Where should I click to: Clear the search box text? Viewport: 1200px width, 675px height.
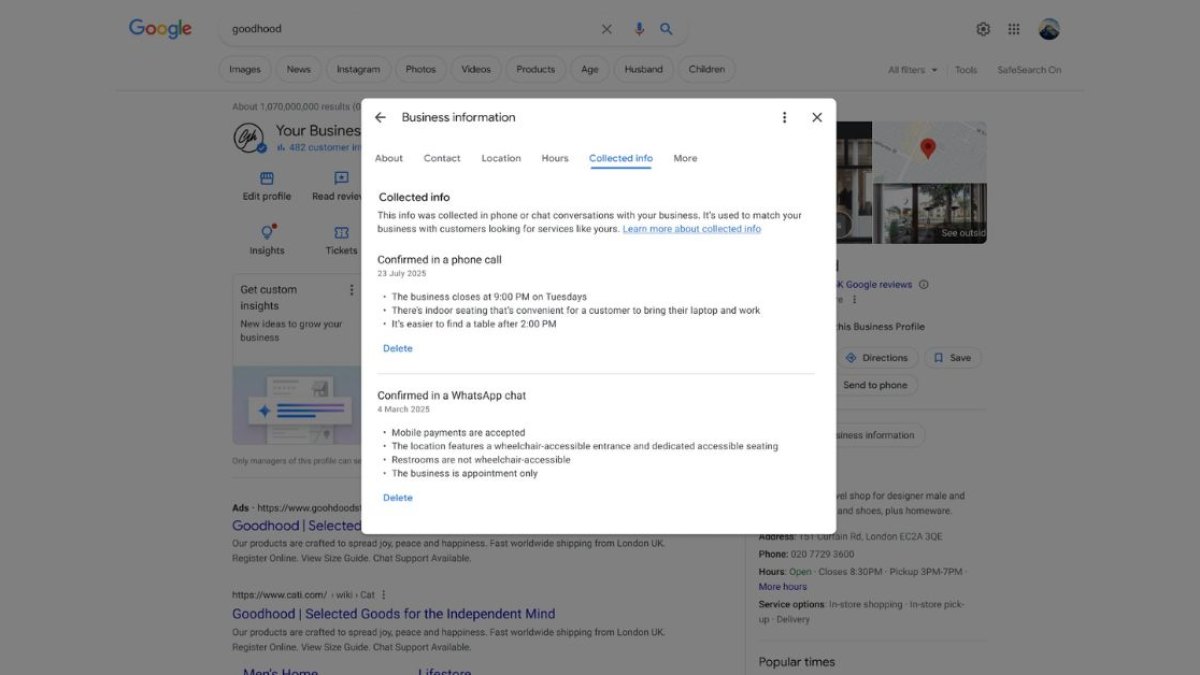point(607,29)
